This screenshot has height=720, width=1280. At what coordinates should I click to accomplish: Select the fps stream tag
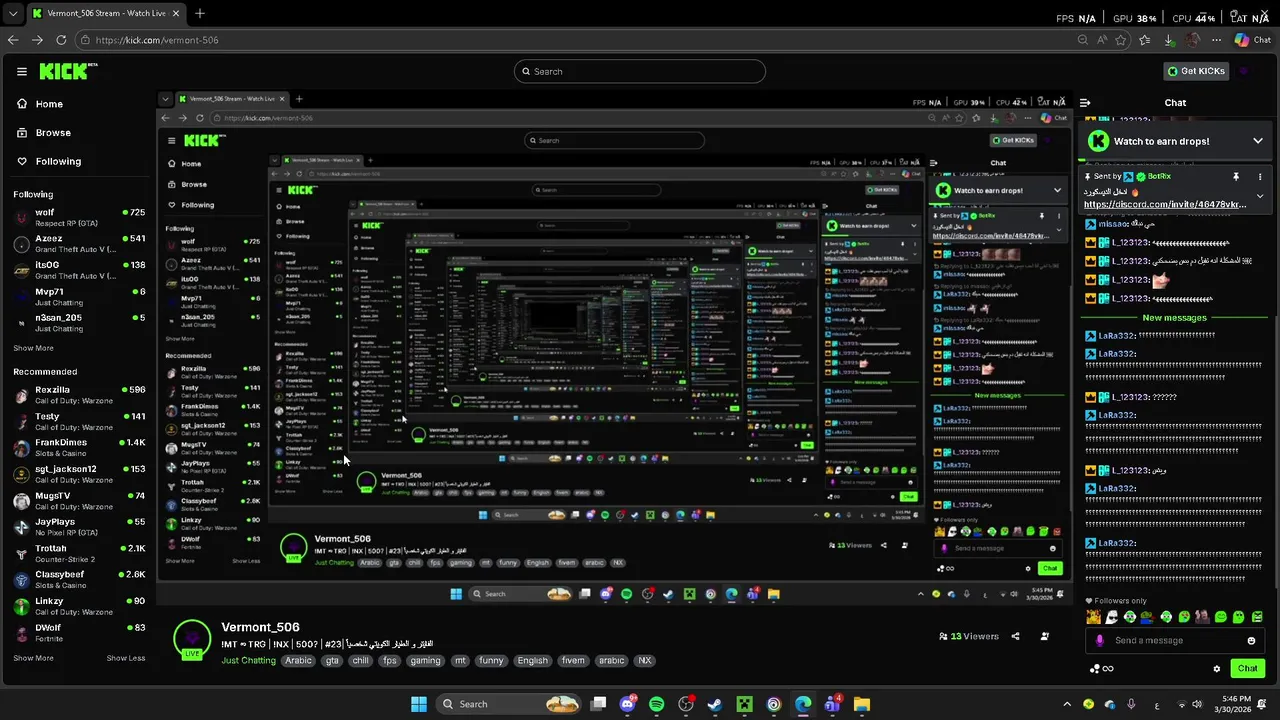390,661
